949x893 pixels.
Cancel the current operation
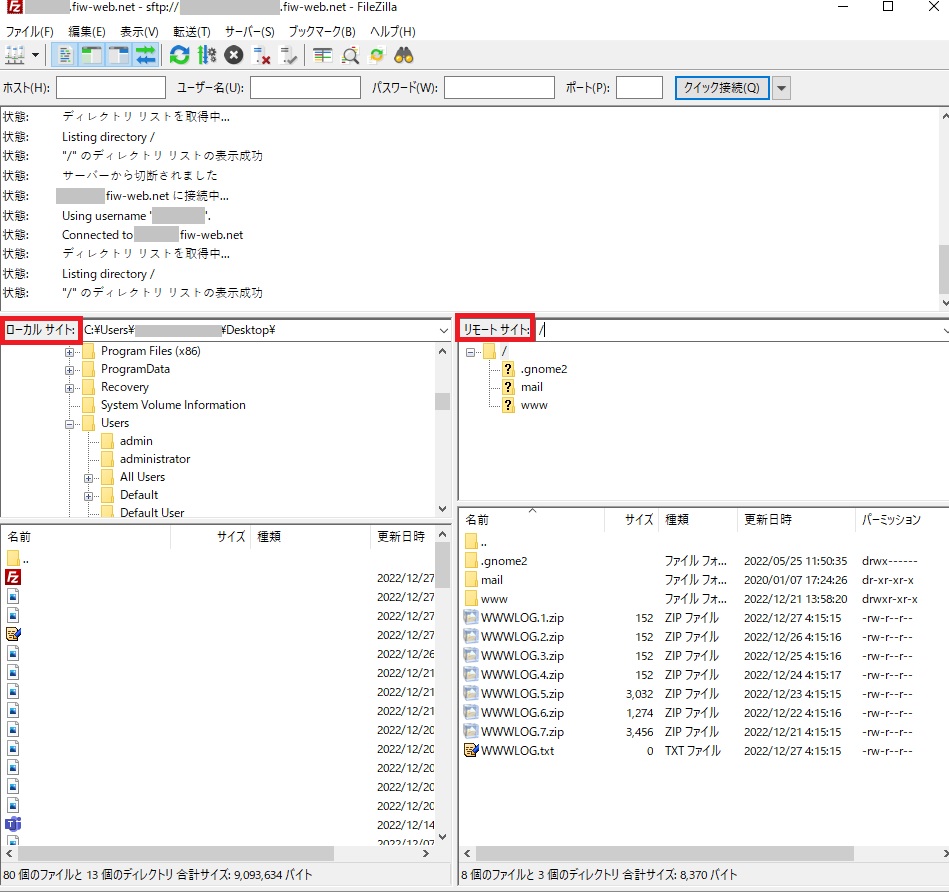(x=234, y=56)
